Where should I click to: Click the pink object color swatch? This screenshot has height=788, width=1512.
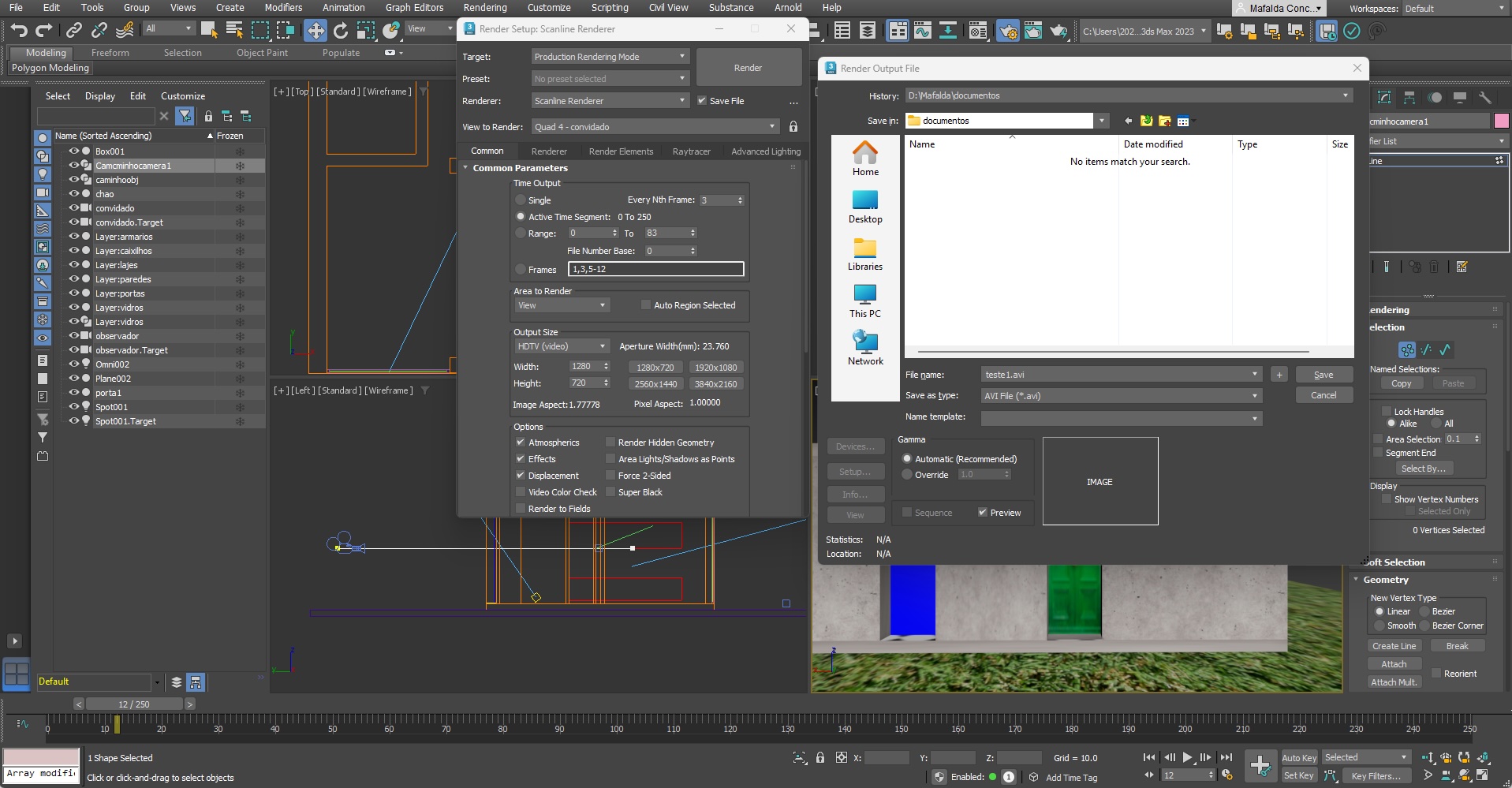[x=1501, y=121]
